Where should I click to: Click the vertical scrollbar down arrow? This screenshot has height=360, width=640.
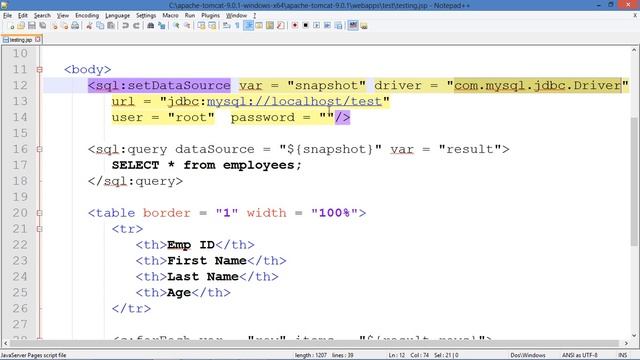pos(634,336)
